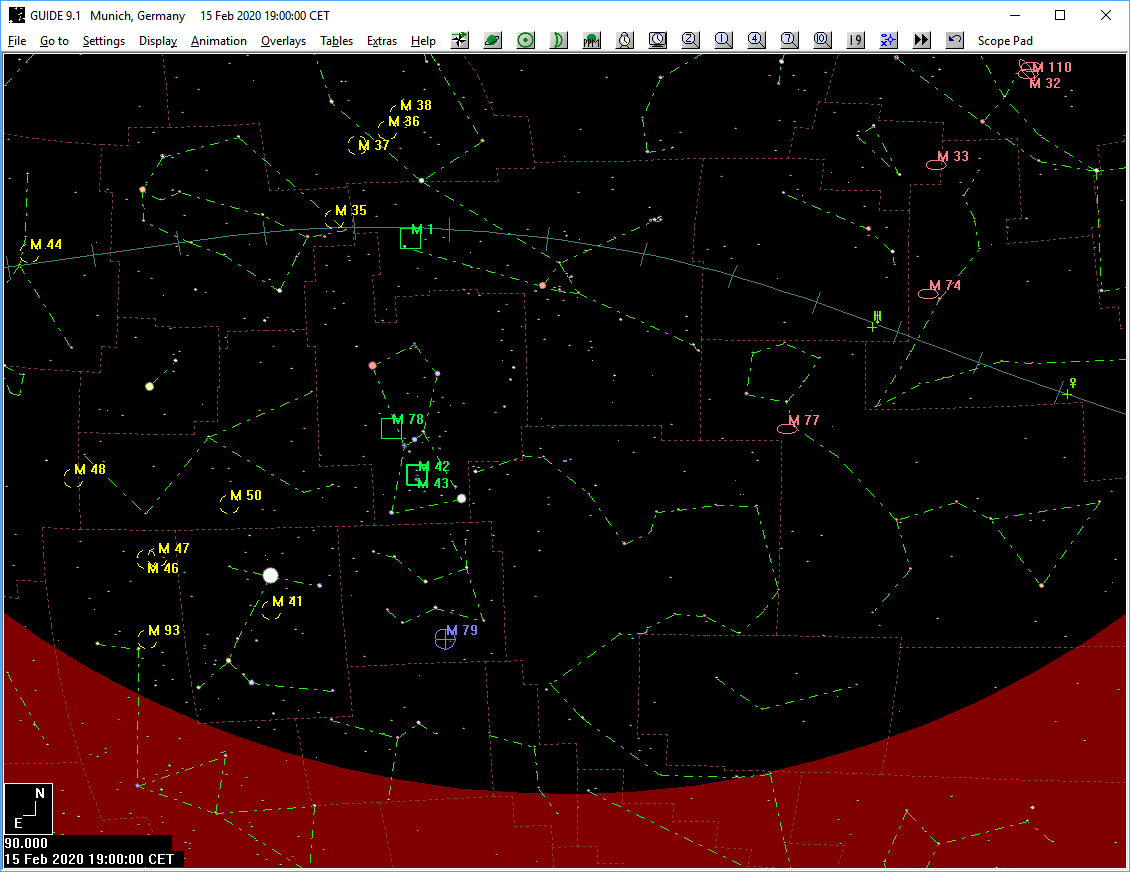
Task: Click the N/E compass indicator box
Action: [x=28, y=809]
